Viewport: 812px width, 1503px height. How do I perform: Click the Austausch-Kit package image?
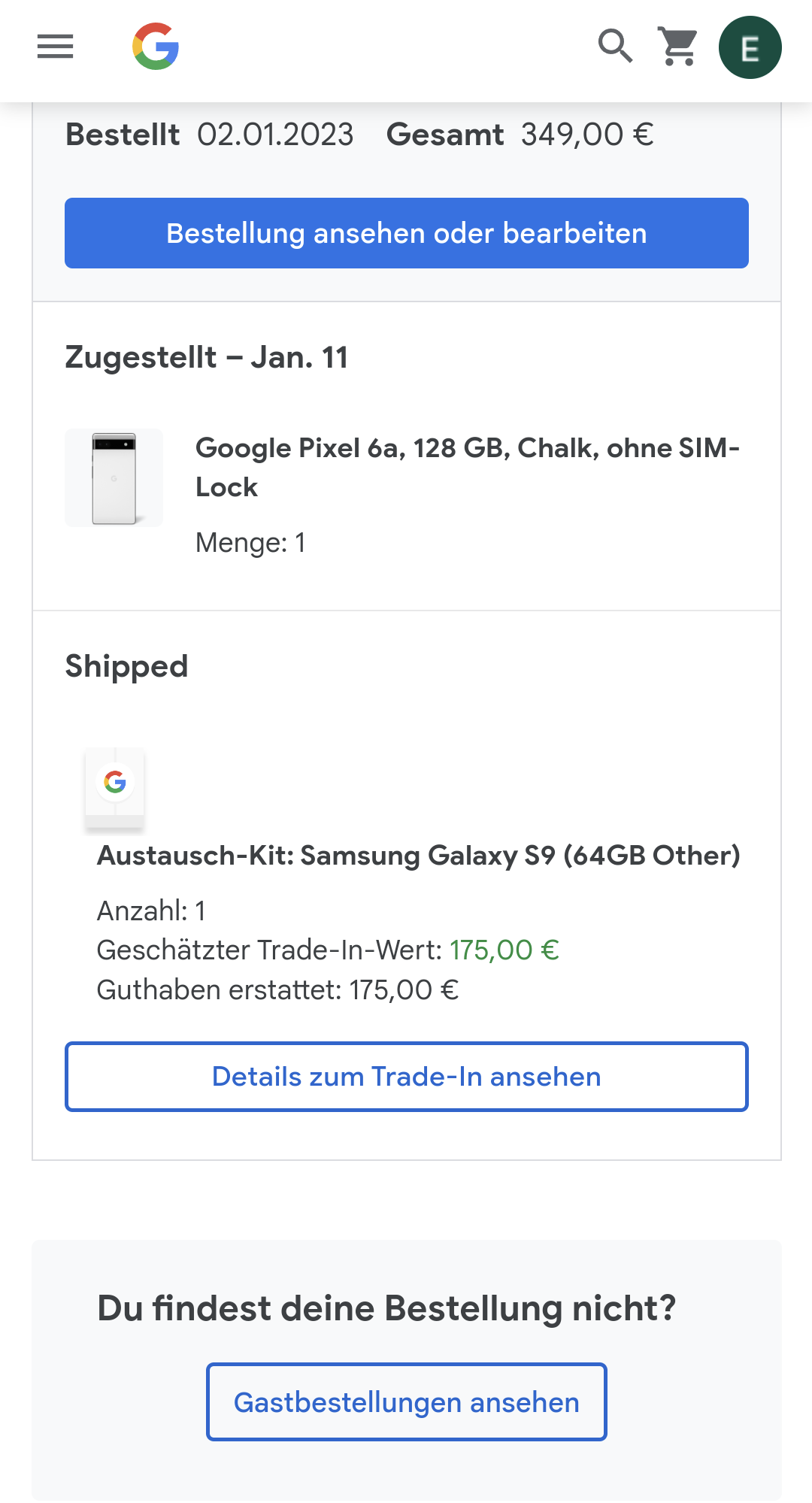114,789
